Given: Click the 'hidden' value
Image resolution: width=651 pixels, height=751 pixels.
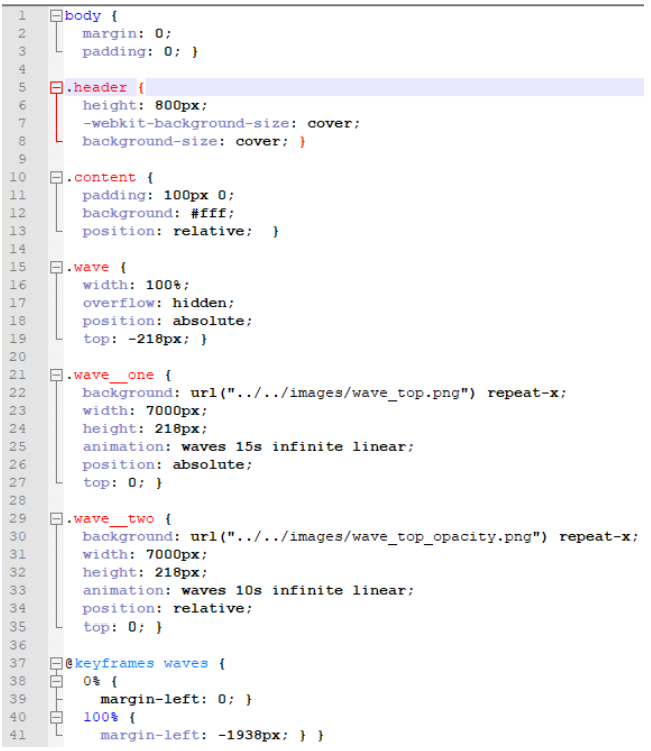Looking at the screenshot, I should [x=200, y=303].
